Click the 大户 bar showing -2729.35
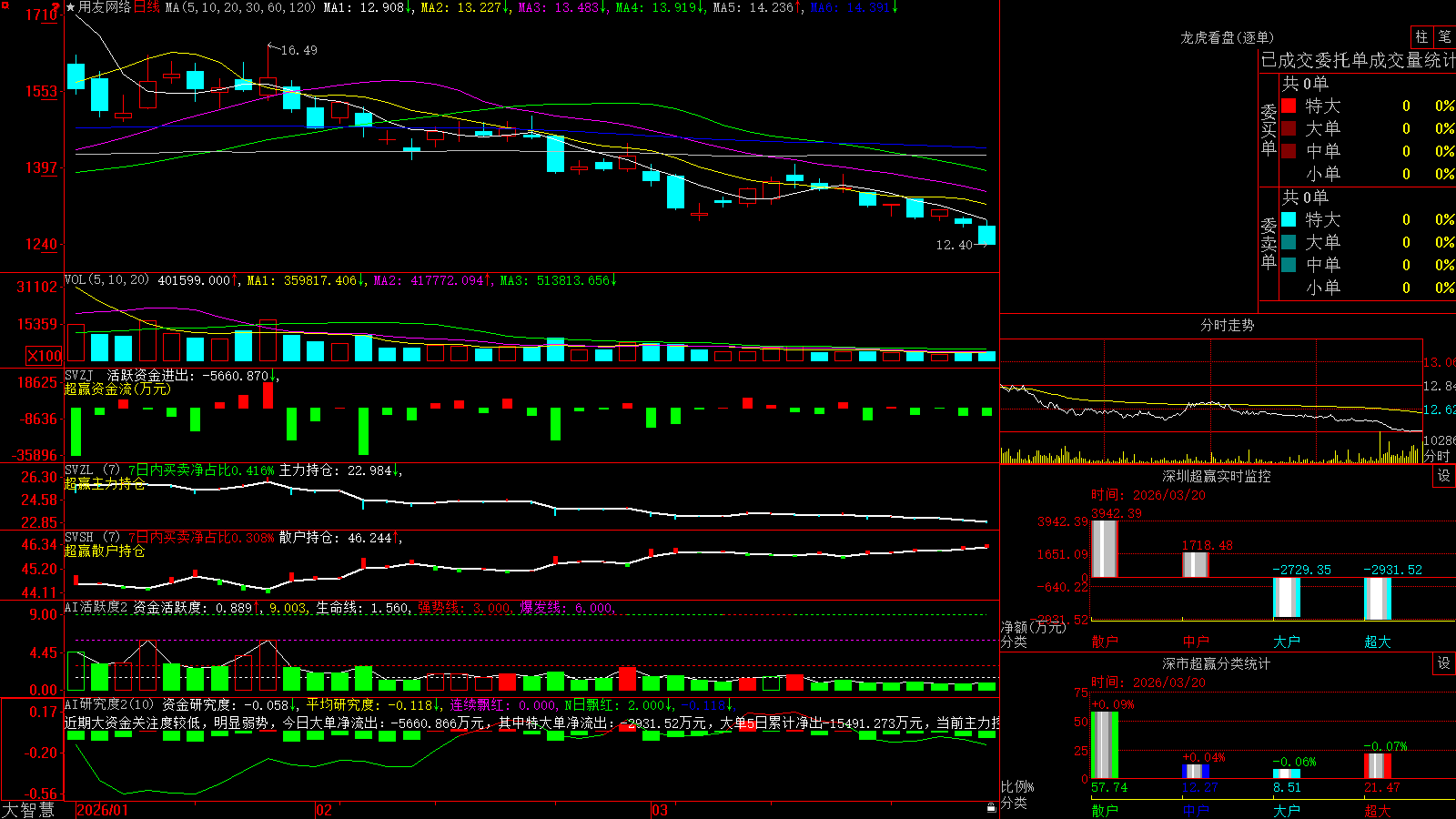Screen dimensions: 1456x819 (1287, 598)
